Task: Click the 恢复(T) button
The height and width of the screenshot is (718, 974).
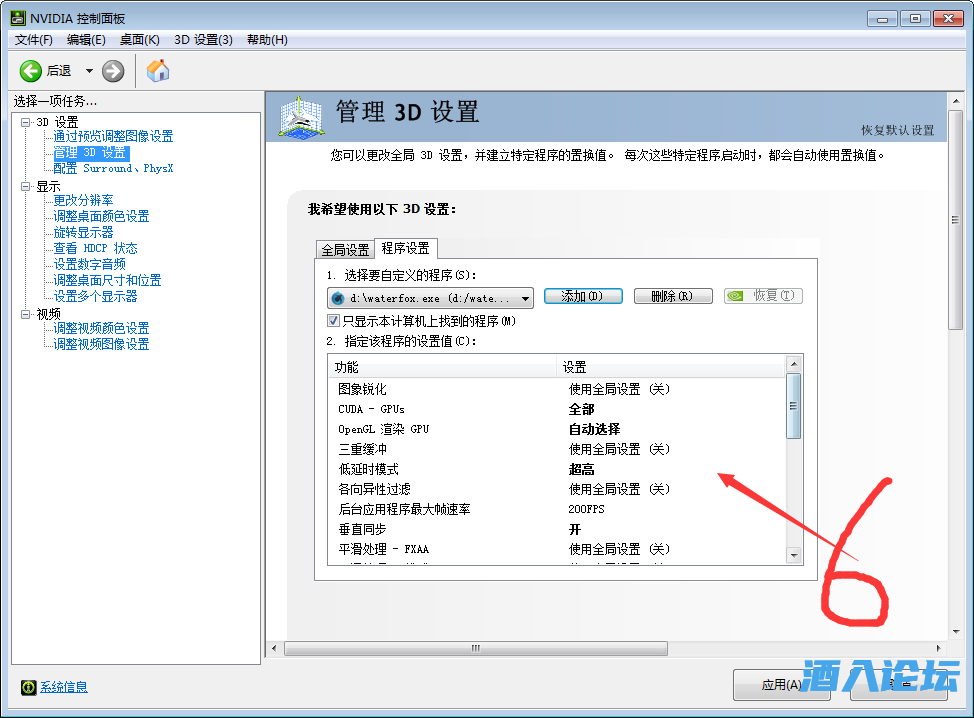Action: (763, 296)
